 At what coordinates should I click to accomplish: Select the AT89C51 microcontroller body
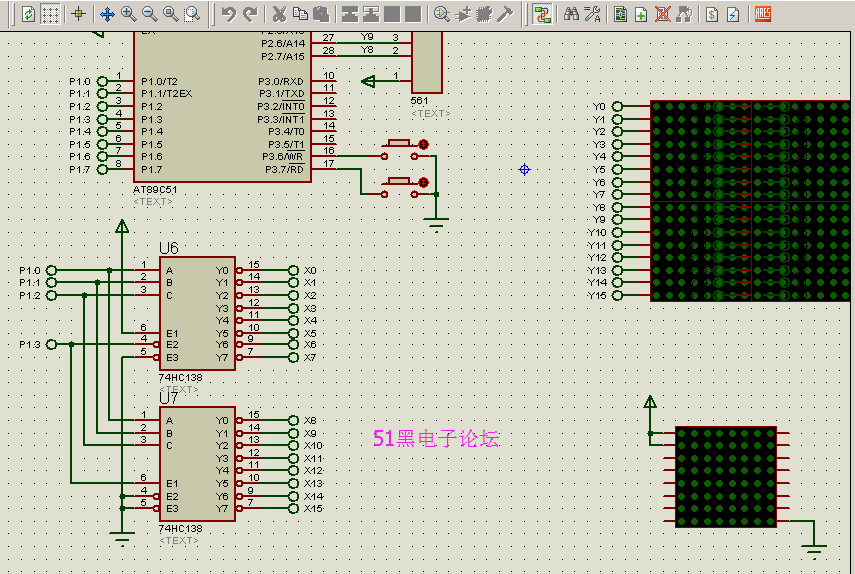click(x=222, y=107)
